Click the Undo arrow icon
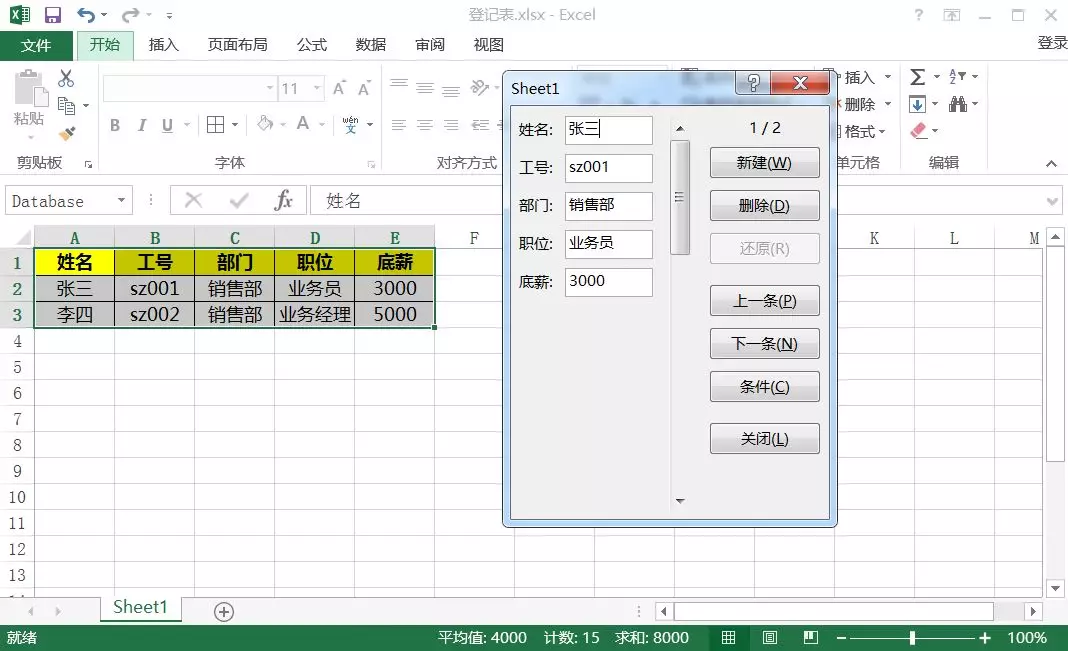 [x=86, y=14]
